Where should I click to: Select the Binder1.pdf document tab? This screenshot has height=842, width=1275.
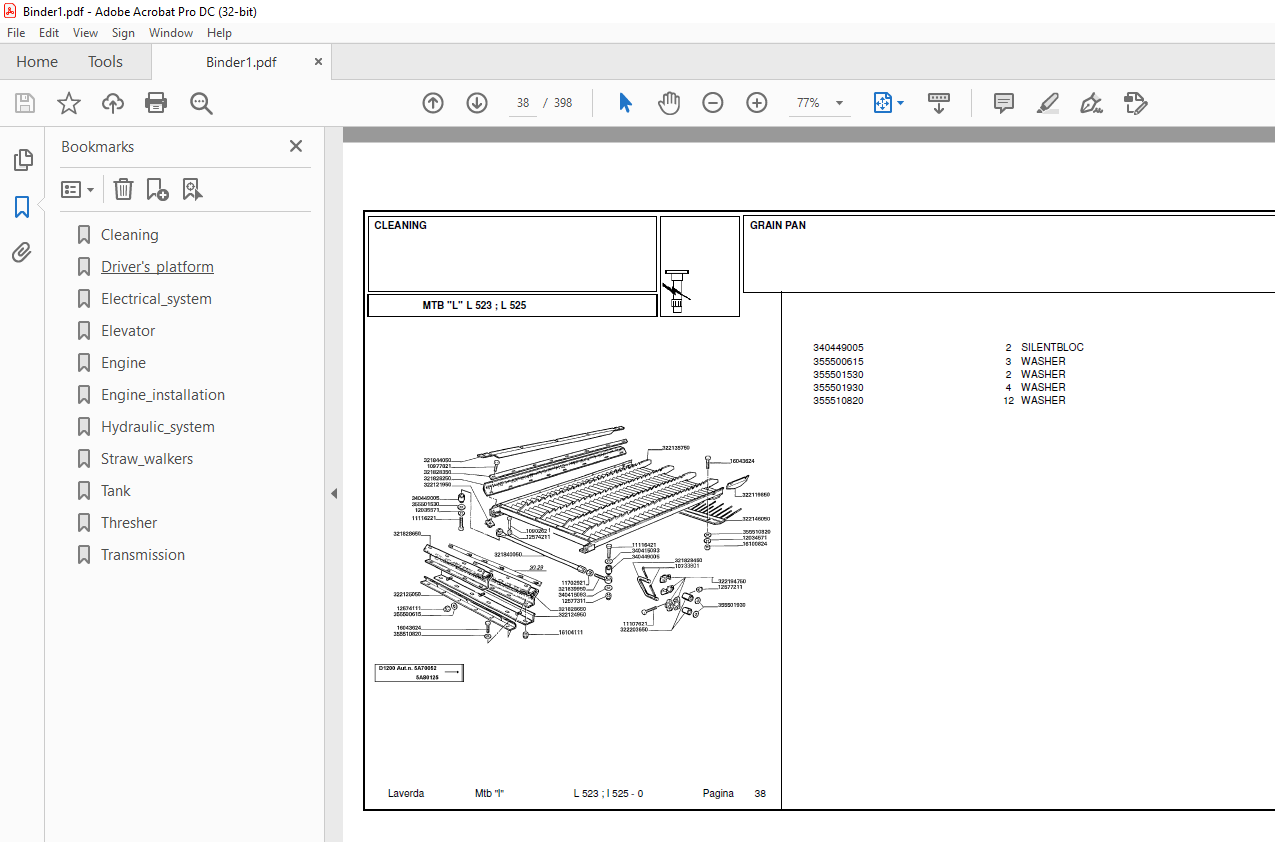(241, 62)
